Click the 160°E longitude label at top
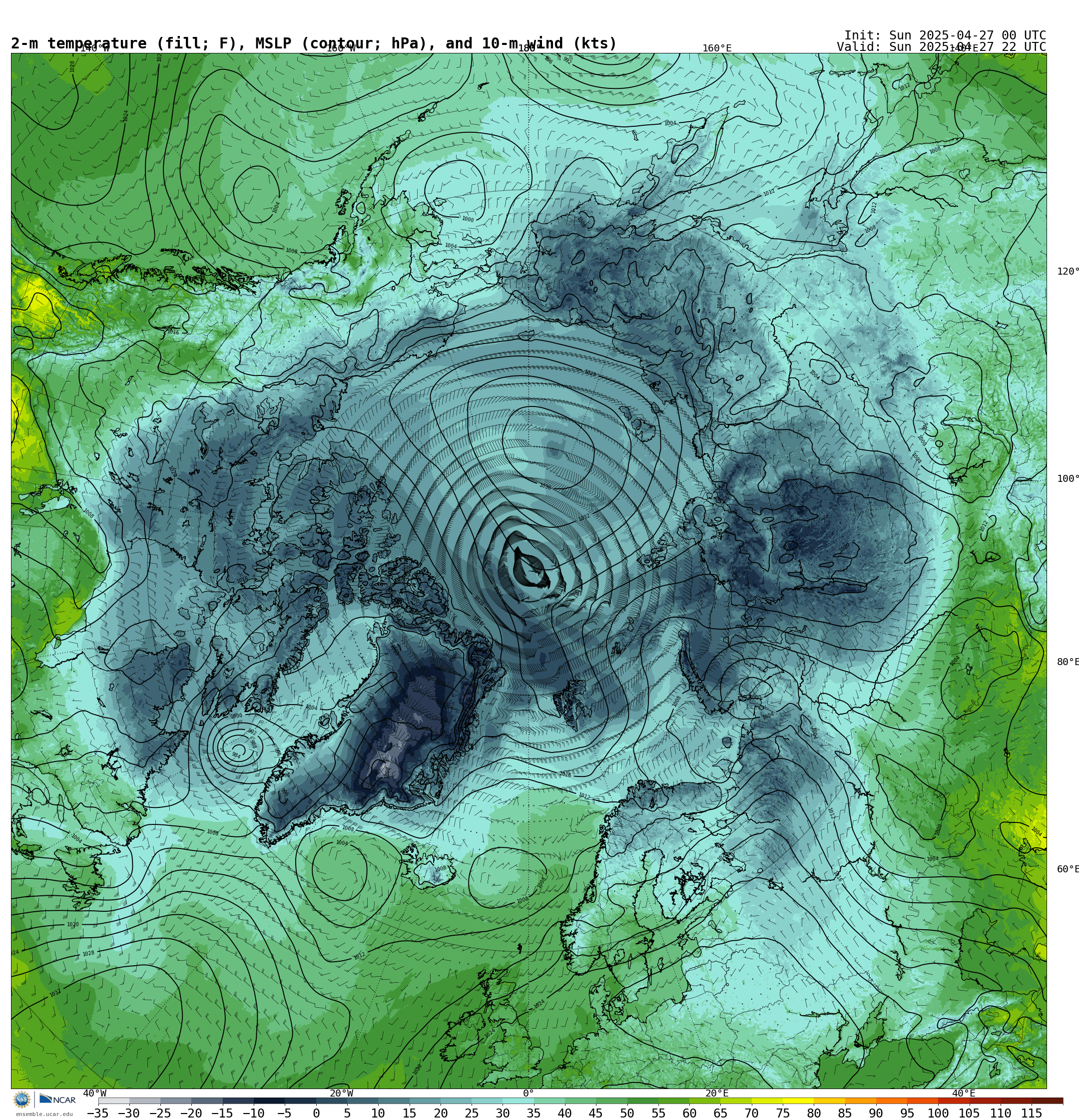This screenshot has width=1079, height=1120. pos(717,48)
